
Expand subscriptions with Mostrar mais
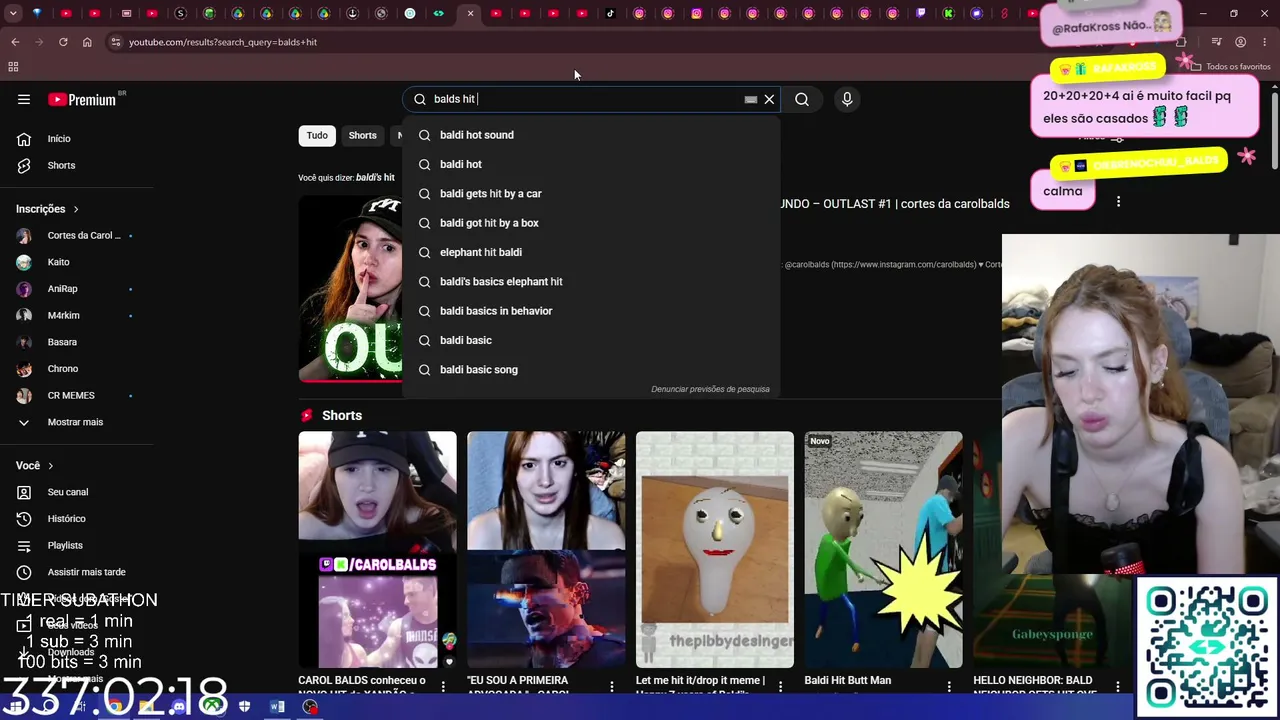[x=75, y=422]
